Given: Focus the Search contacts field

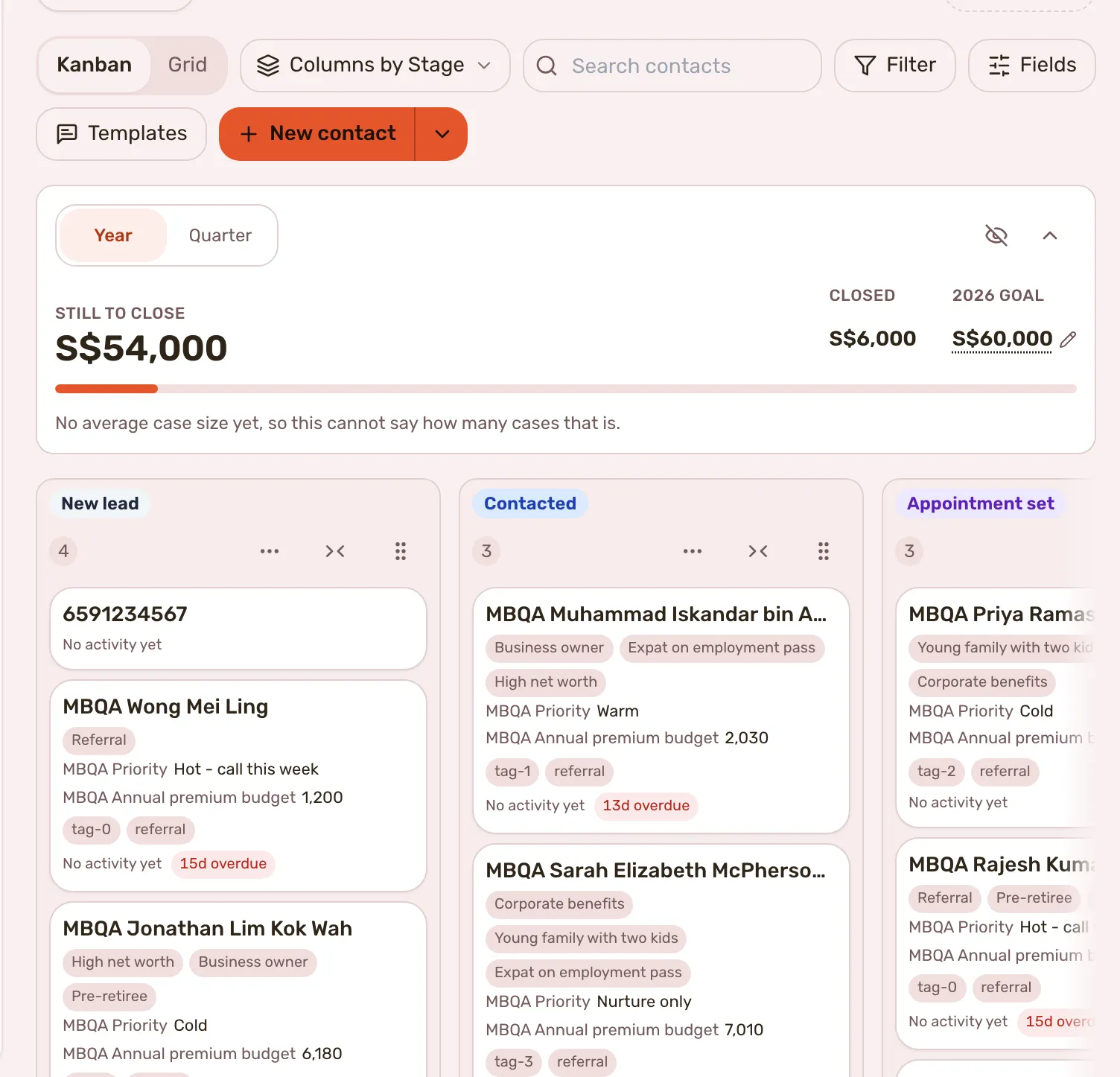Looking at the screenshot, I should click(x=672, y=66).
